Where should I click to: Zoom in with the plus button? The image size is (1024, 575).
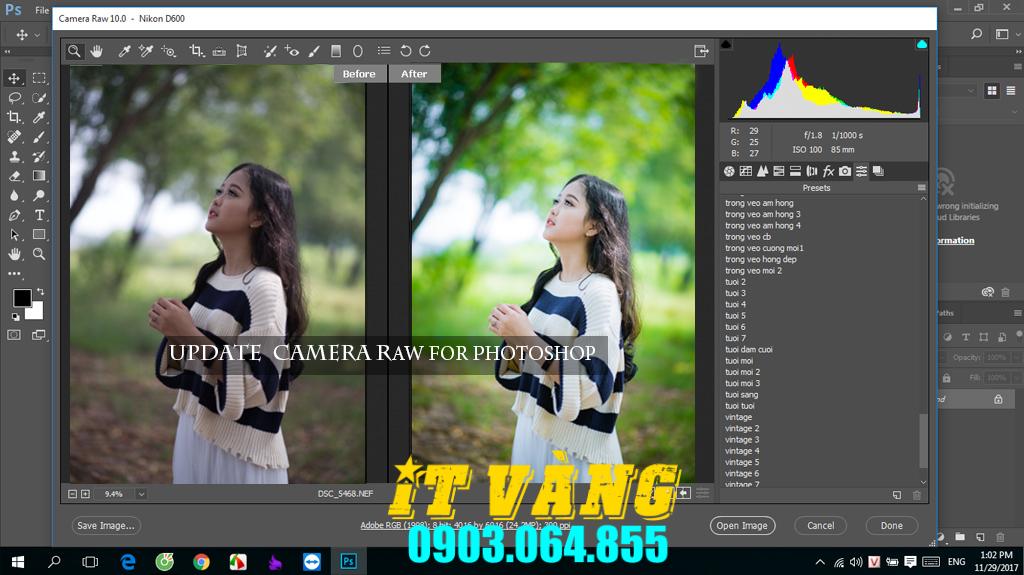click(x=85, y=494)
